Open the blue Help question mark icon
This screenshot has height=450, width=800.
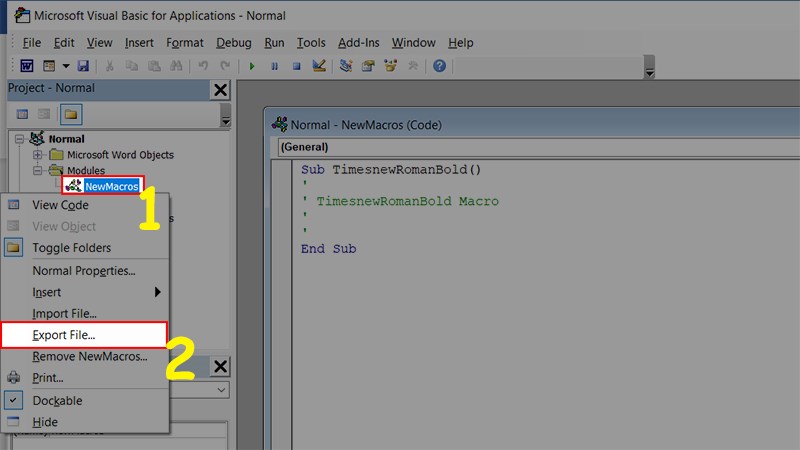pos(438,66)
